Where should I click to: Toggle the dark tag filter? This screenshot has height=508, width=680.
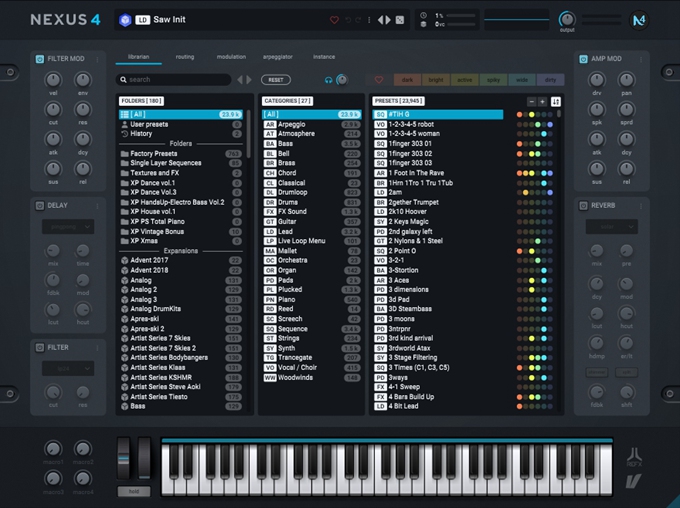tap(407, 80)
